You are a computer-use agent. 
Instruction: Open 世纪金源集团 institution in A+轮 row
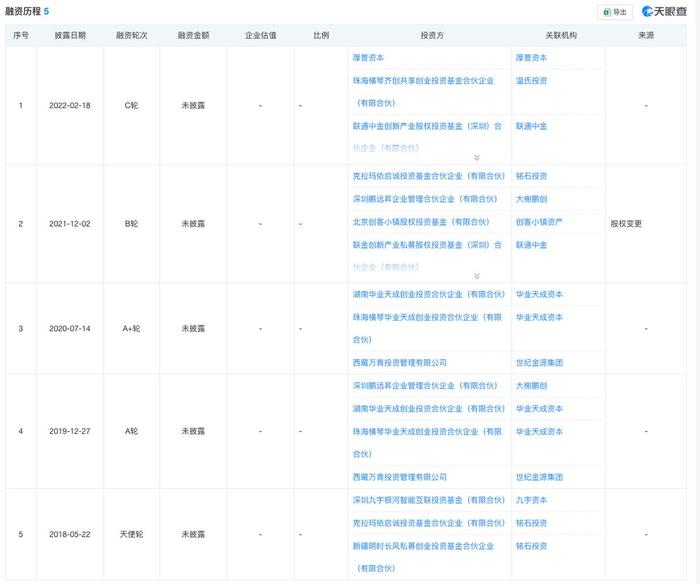click(x=539, y=363)
